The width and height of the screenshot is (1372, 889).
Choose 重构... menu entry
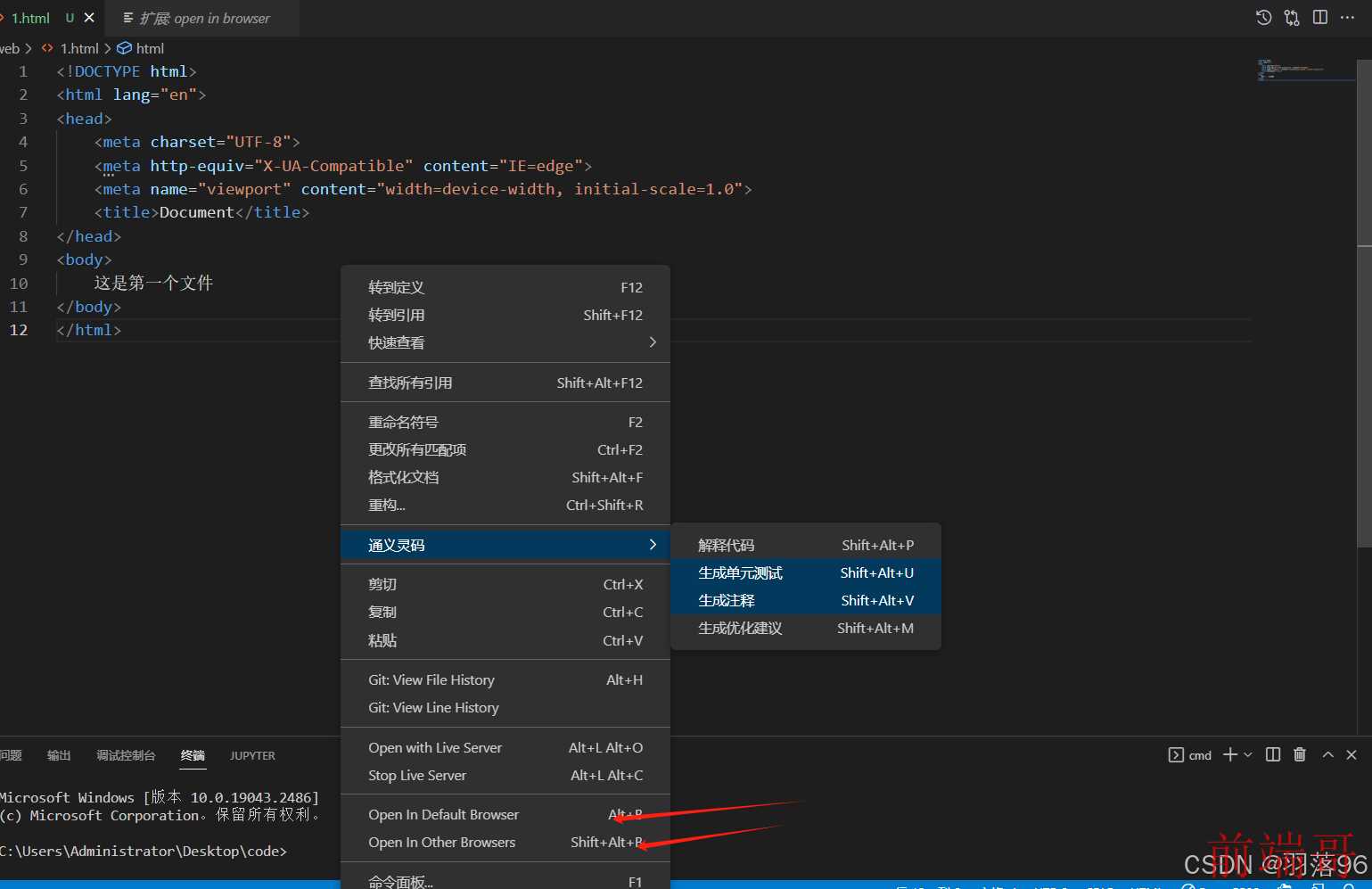[x=505, y=505]
